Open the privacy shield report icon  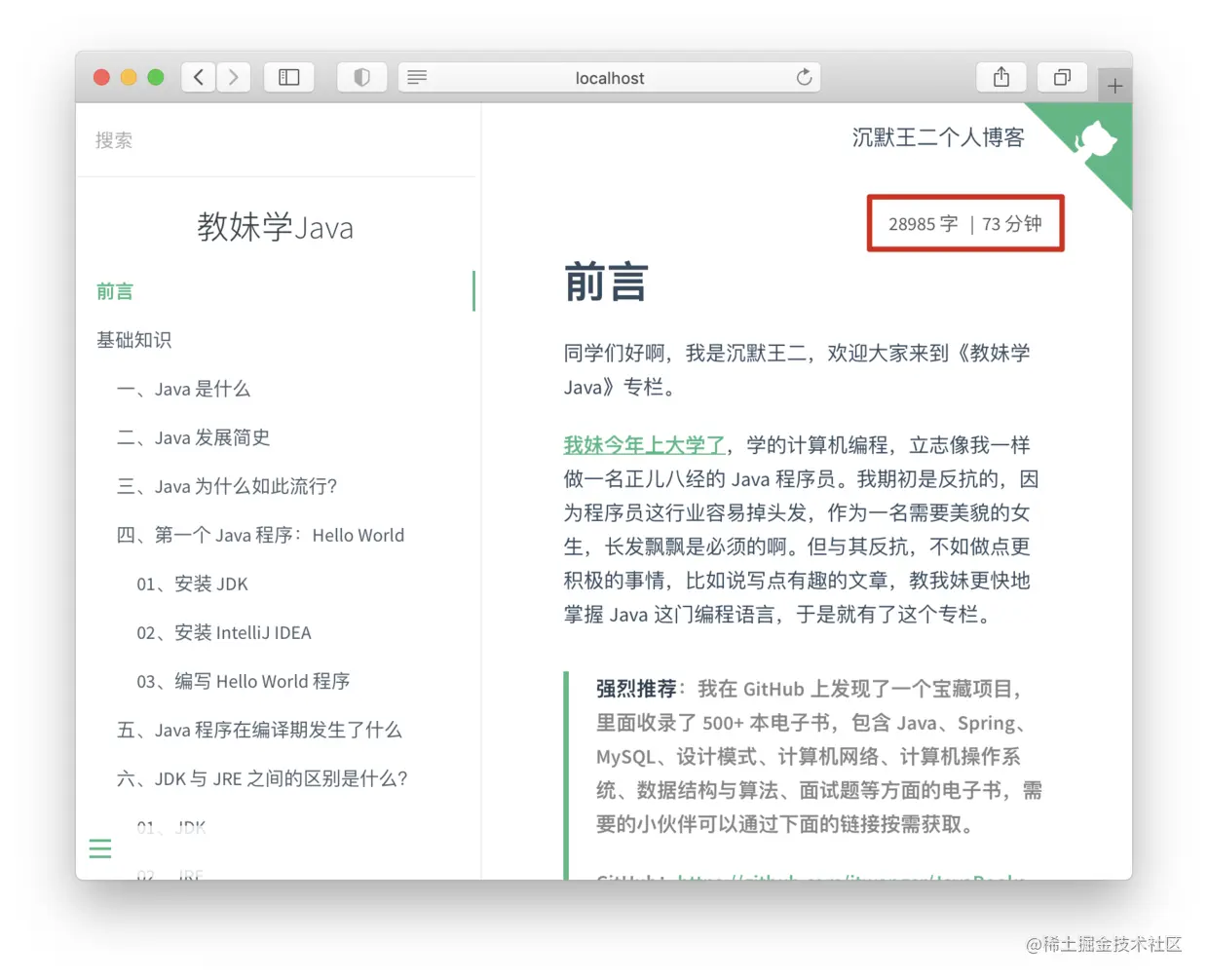pyautogui.click(x=361, y=77)
